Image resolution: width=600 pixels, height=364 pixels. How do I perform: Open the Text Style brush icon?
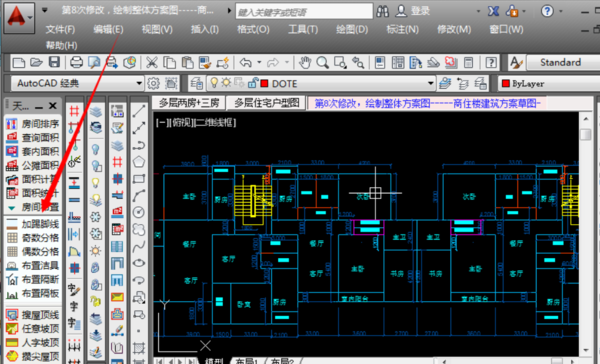tap(516, 62)
